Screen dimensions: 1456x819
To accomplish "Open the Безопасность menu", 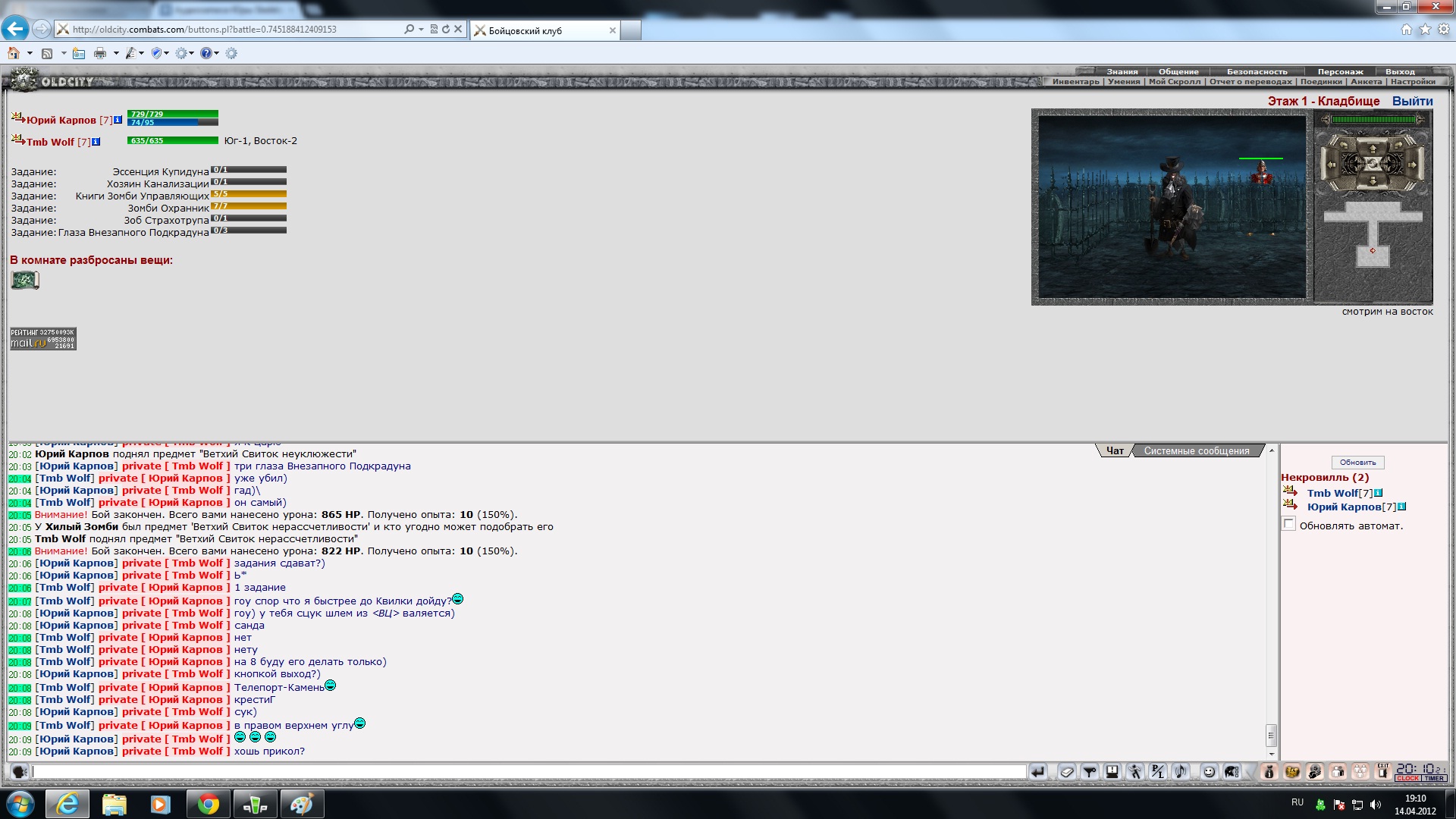I will [1257, 71].
